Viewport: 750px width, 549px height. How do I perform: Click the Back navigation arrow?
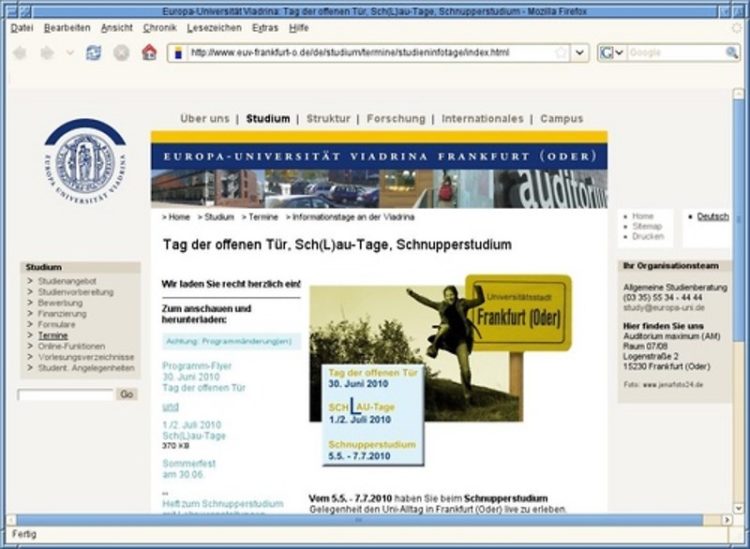click(20, 53)
